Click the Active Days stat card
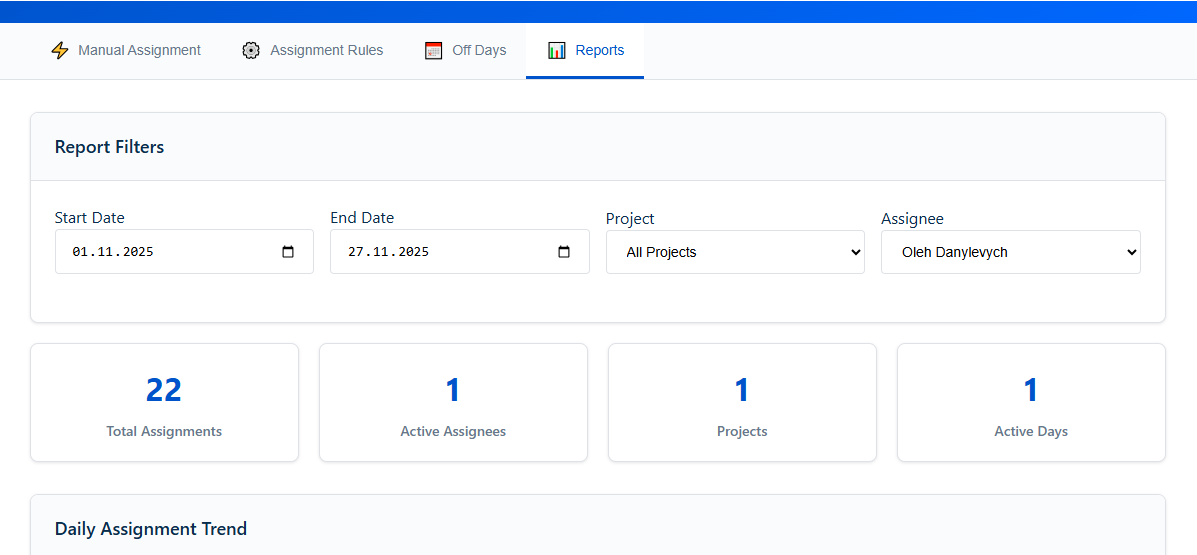This screenshot has height=555, width=1197. coord(1031,403)
